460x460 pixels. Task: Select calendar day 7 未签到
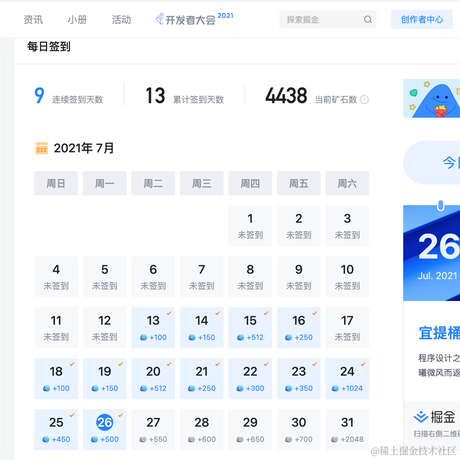tap(202, 277)
